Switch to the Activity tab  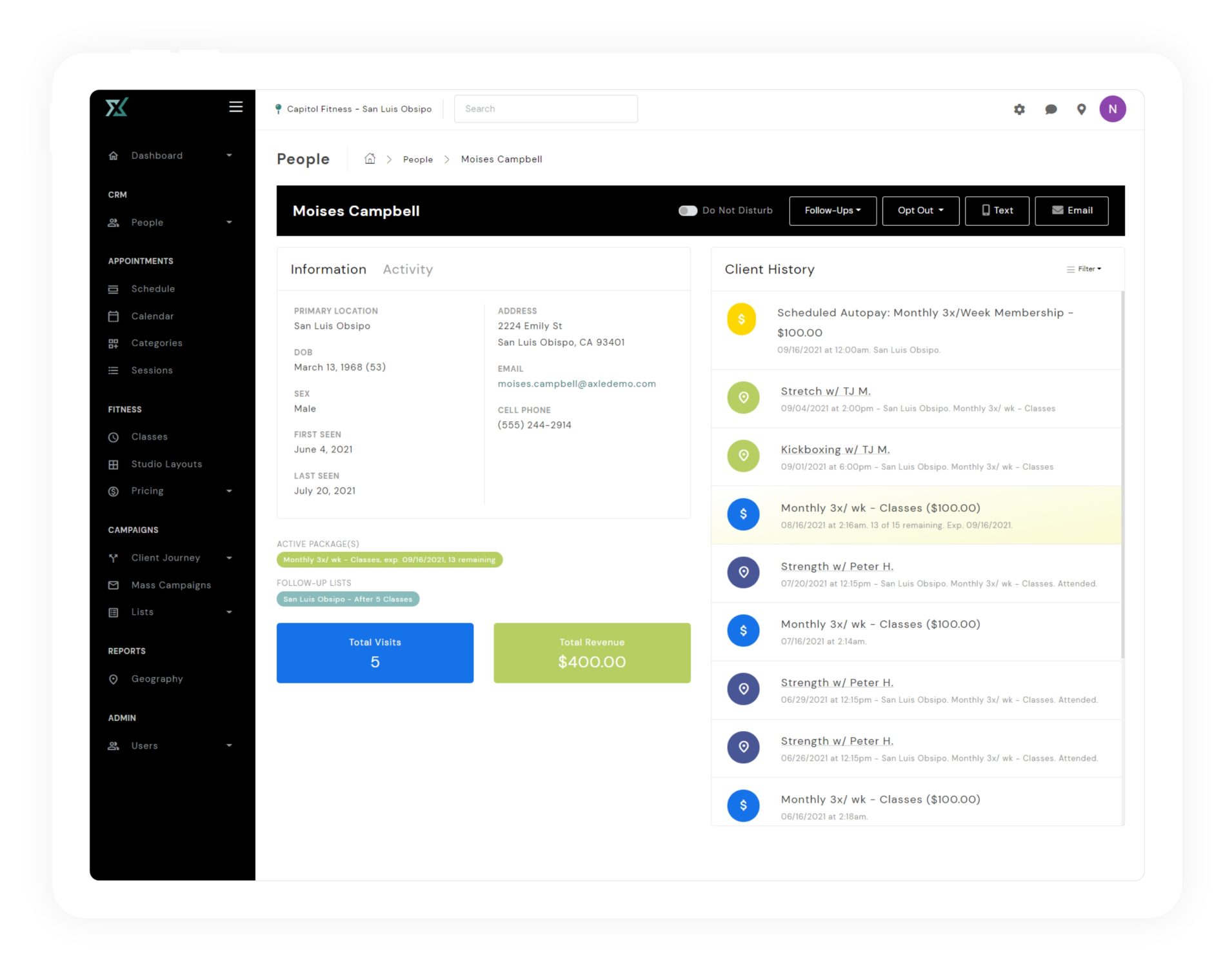[408, 270]
